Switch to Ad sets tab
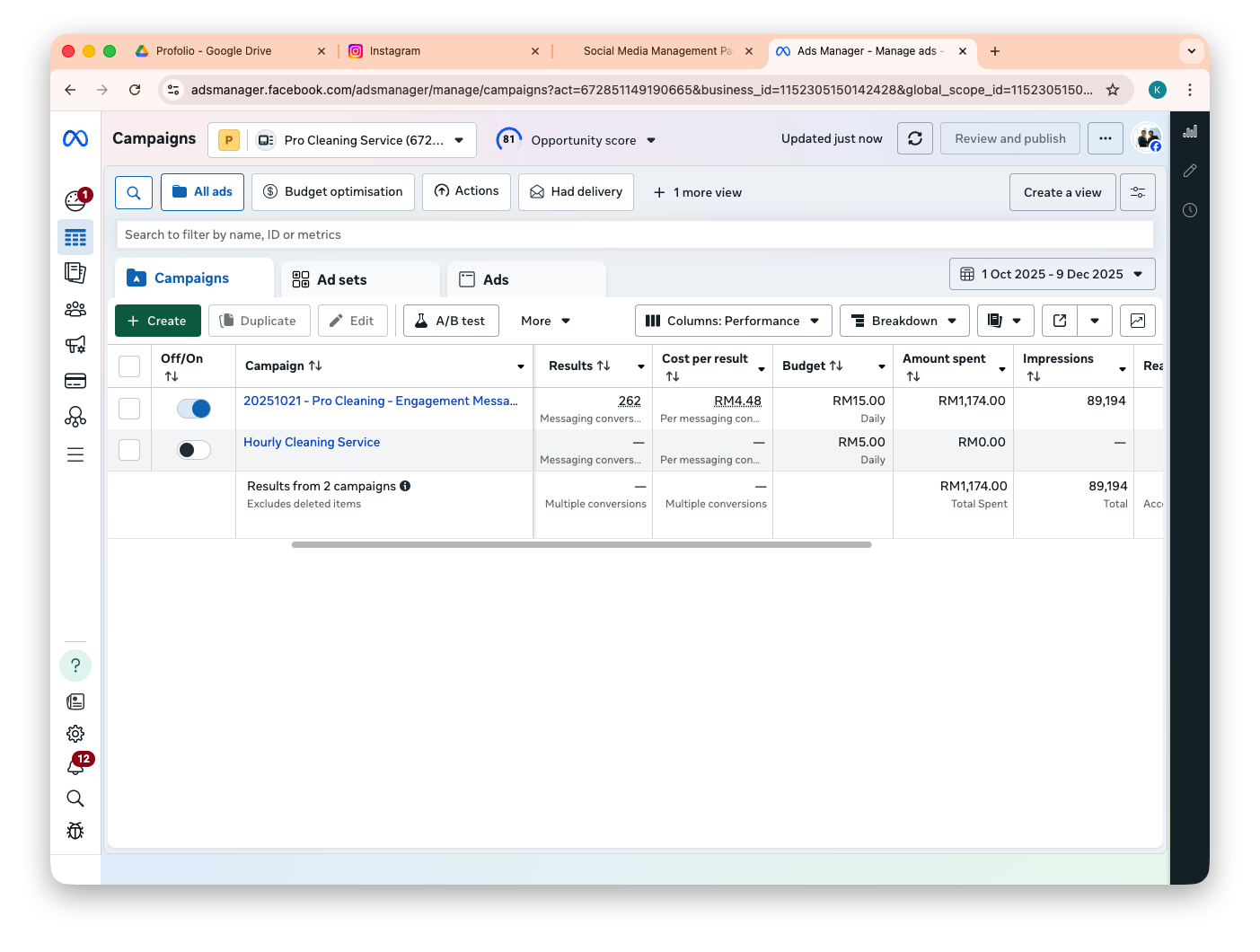This screenshot has height=952, width=1260. [x=360, y=279]
